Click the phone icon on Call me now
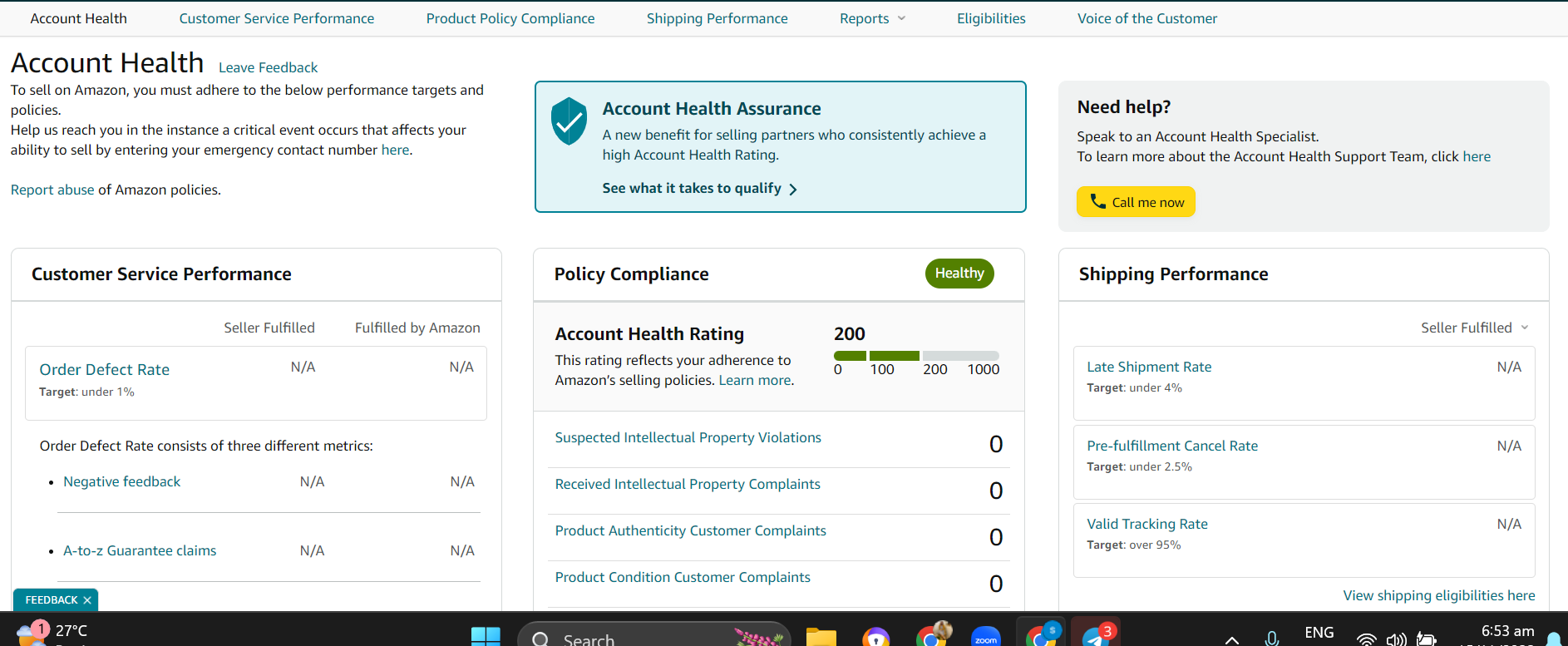 coord(1097,201)
